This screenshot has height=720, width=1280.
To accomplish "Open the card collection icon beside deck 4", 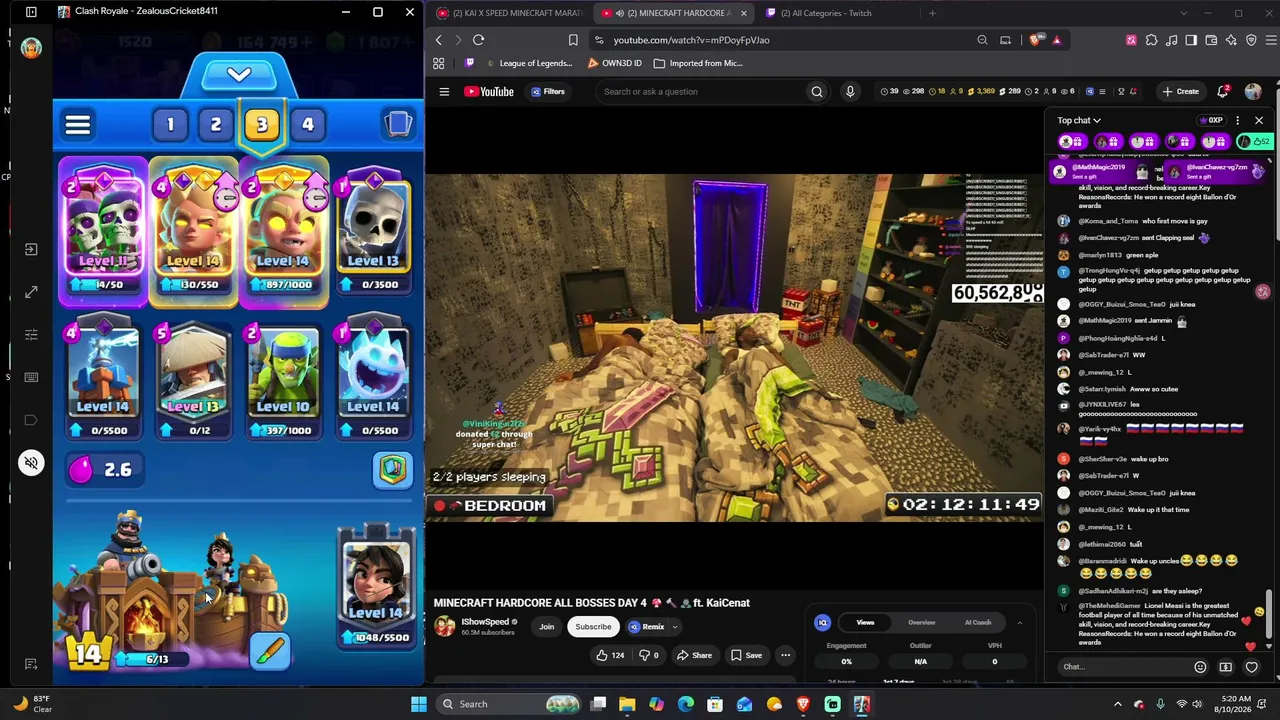I will tap(398, 124).
